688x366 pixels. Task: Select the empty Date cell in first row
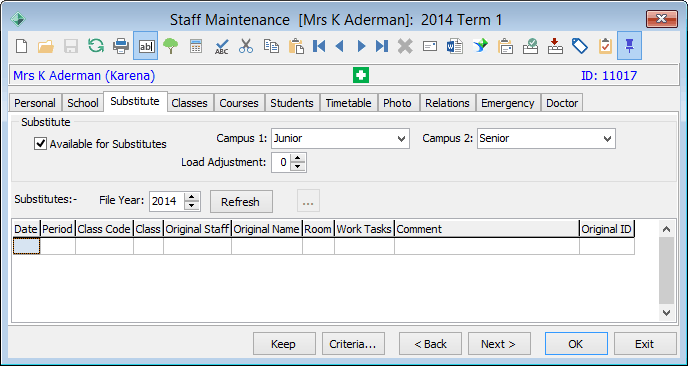pos(27,246)
